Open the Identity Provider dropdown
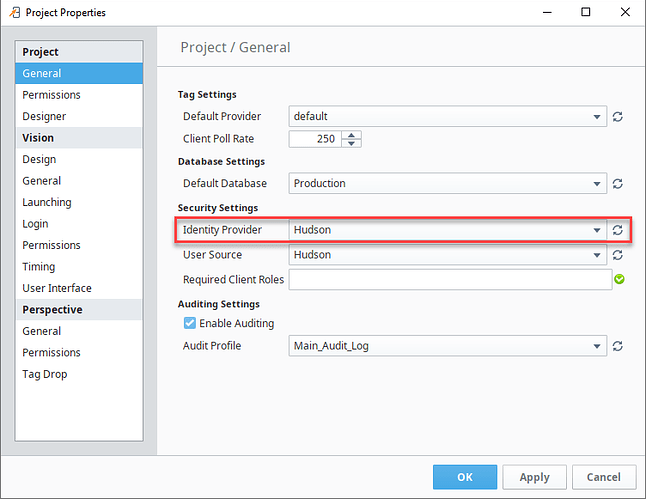 point(597,230)
